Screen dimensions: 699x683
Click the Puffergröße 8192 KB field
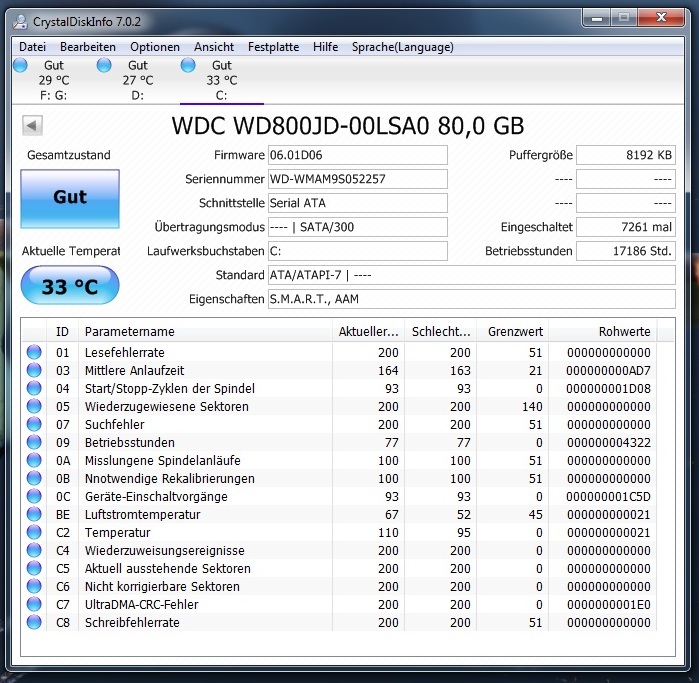[x=626, y=155]
